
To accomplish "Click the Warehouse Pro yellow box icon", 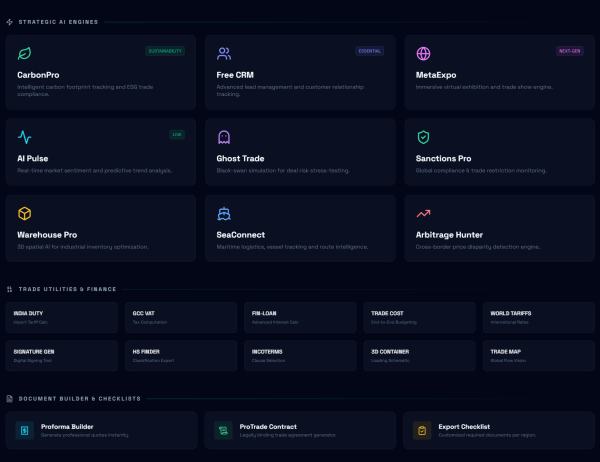I will click(x=24, y=213).
